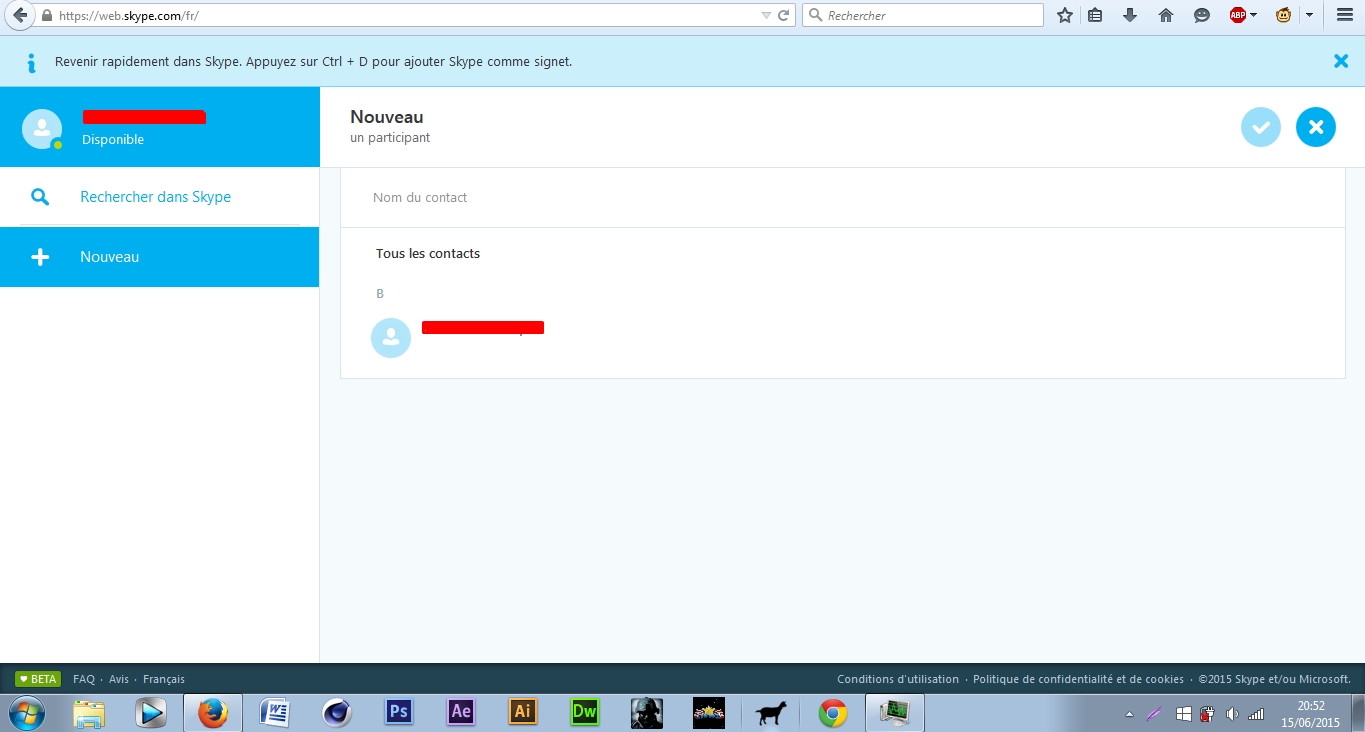
Task: Open Windows Explorer from the taskbar
Action: [x=89, y=713]
